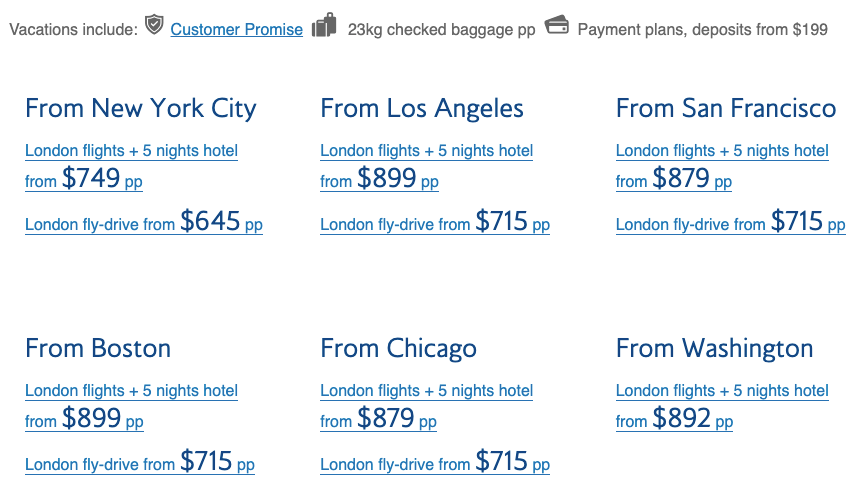Click the From Chicago heading

click(x=398, y=348)
